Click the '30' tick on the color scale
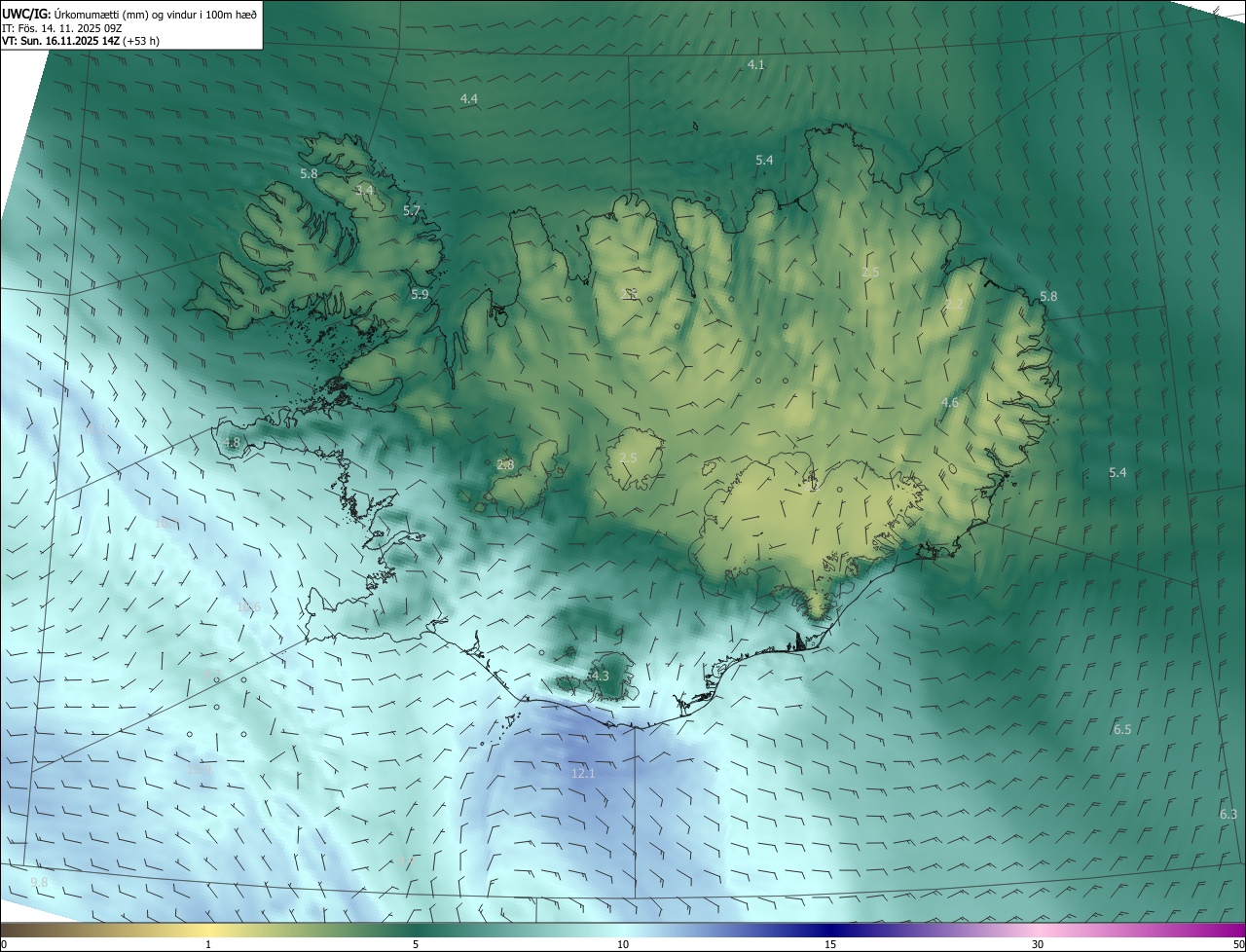1246x952 pixels. (x=1038, y=945)
